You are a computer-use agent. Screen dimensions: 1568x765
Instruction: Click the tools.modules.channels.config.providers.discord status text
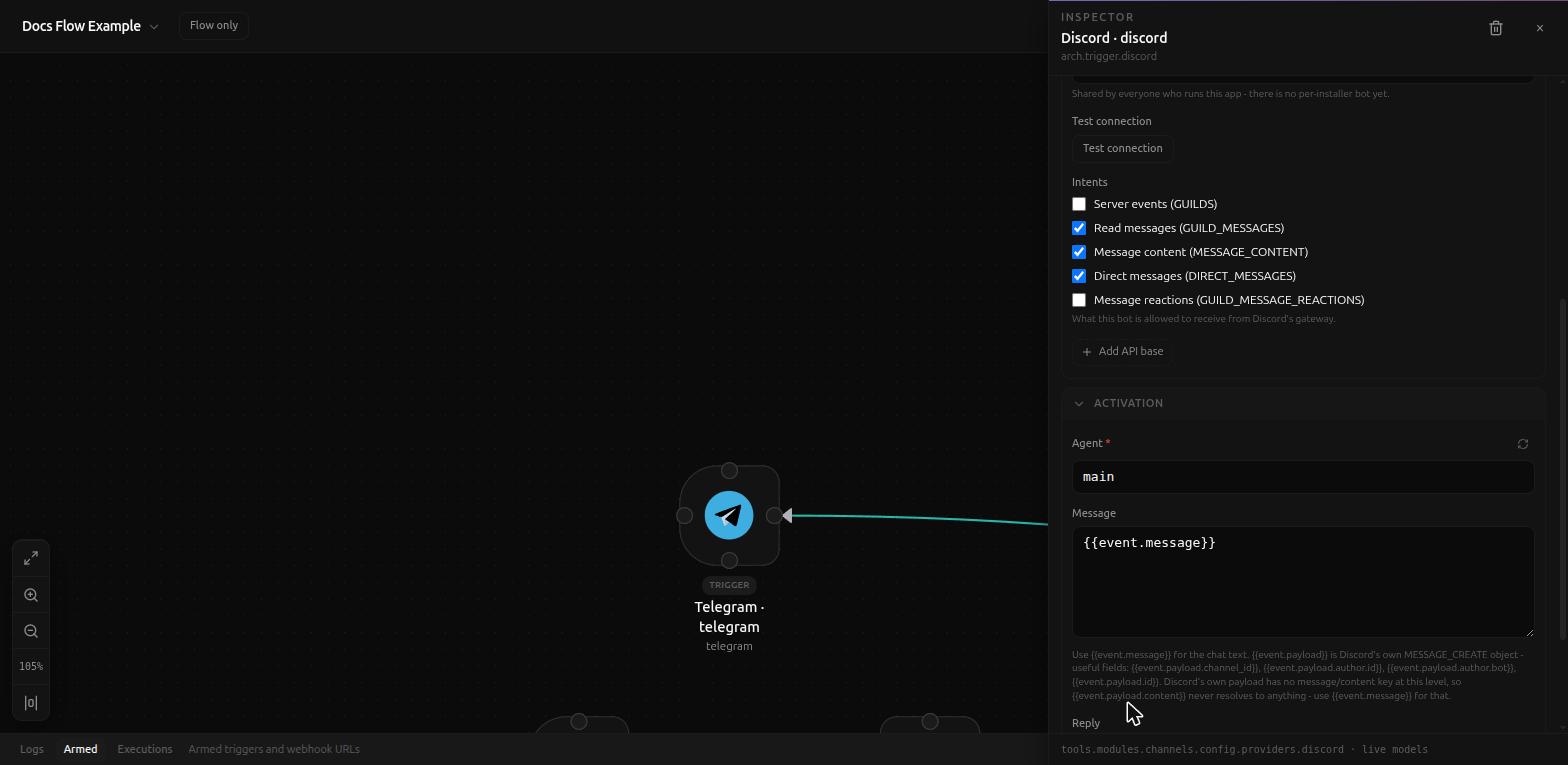[x=1203, y=749]
